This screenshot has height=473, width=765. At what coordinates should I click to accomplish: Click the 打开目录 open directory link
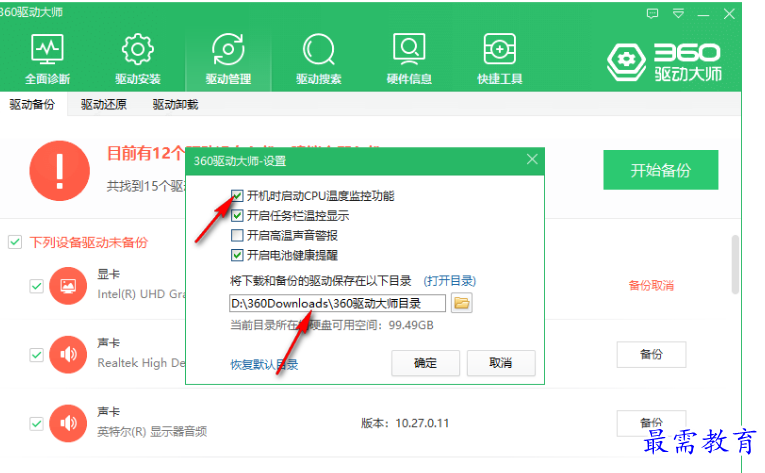449,281
